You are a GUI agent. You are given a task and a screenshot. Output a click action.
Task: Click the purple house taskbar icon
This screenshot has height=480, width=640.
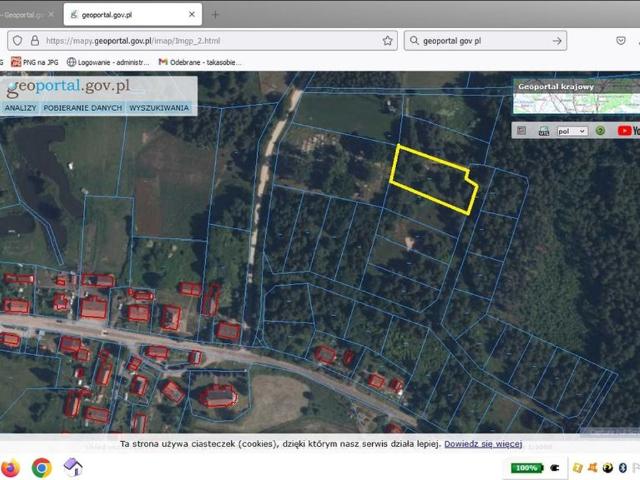[x=73, y=467]
